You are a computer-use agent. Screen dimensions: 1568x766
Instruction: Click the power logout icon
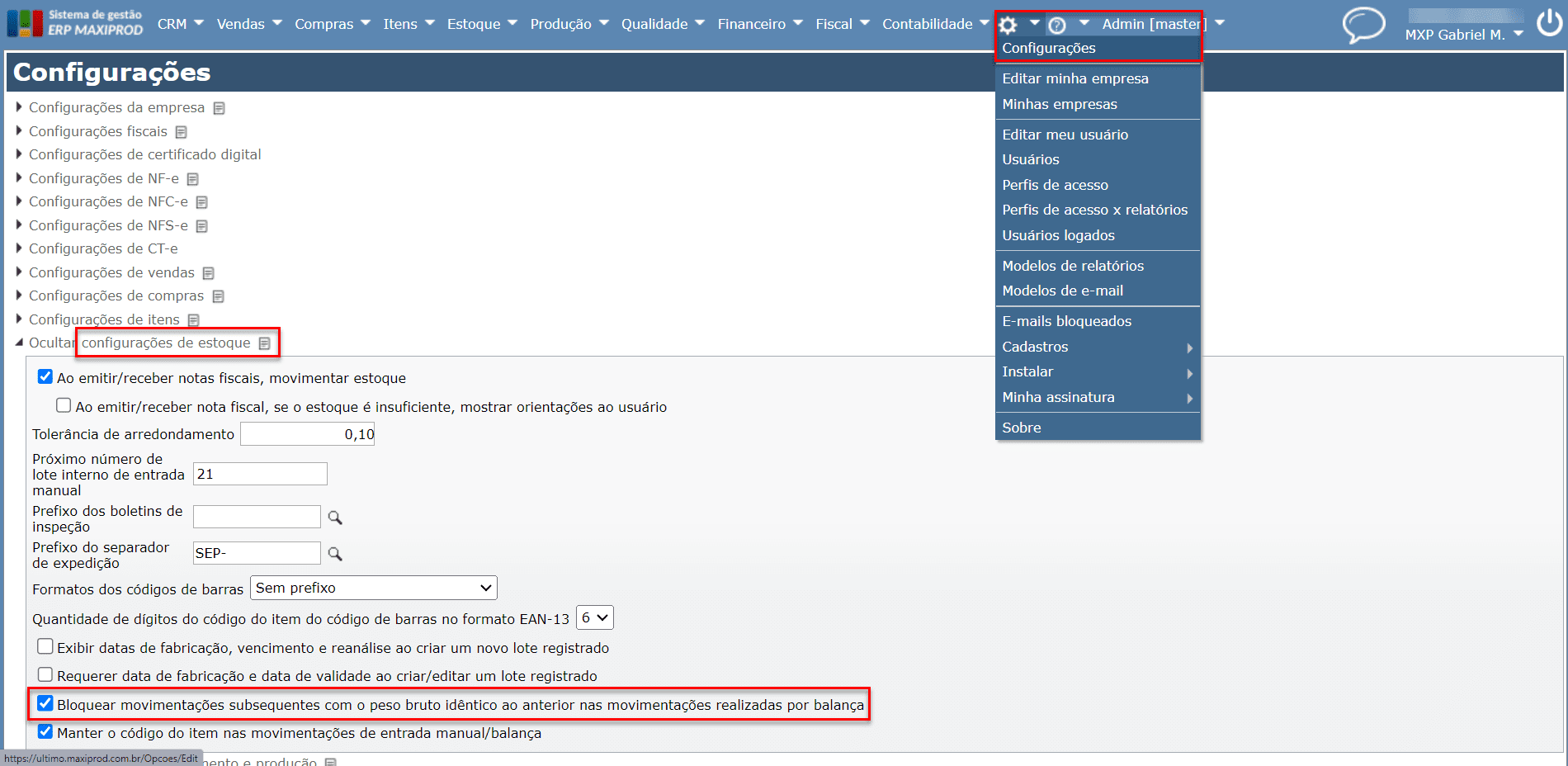1548,22
